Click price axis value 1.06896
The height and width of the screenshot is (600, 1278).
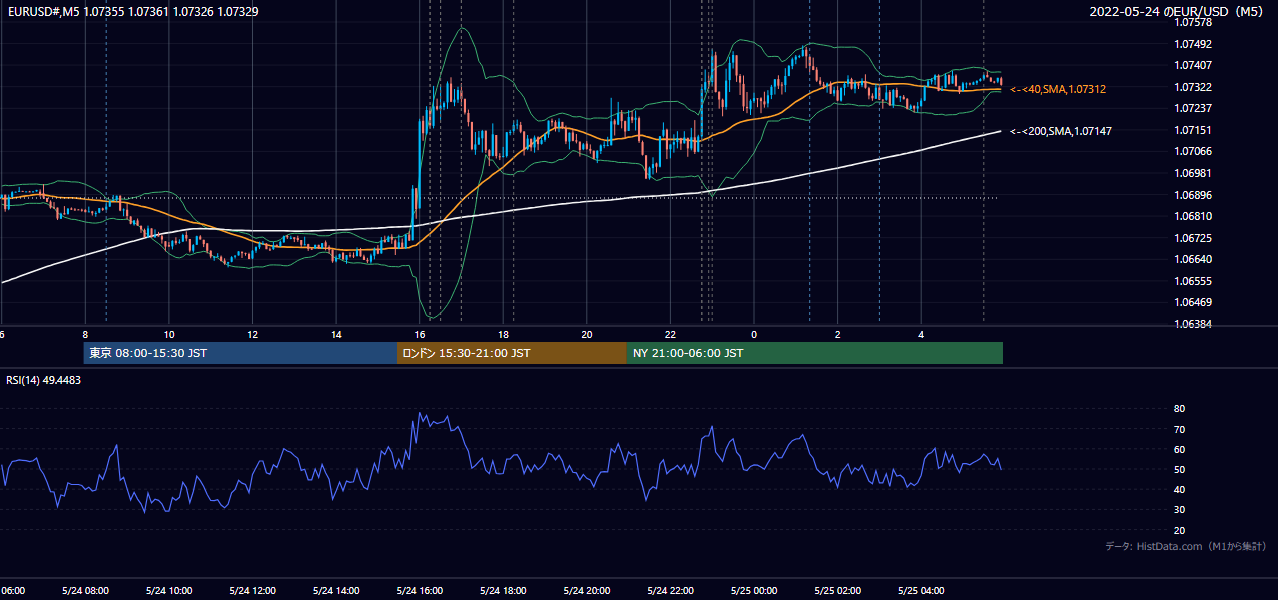1194,195
